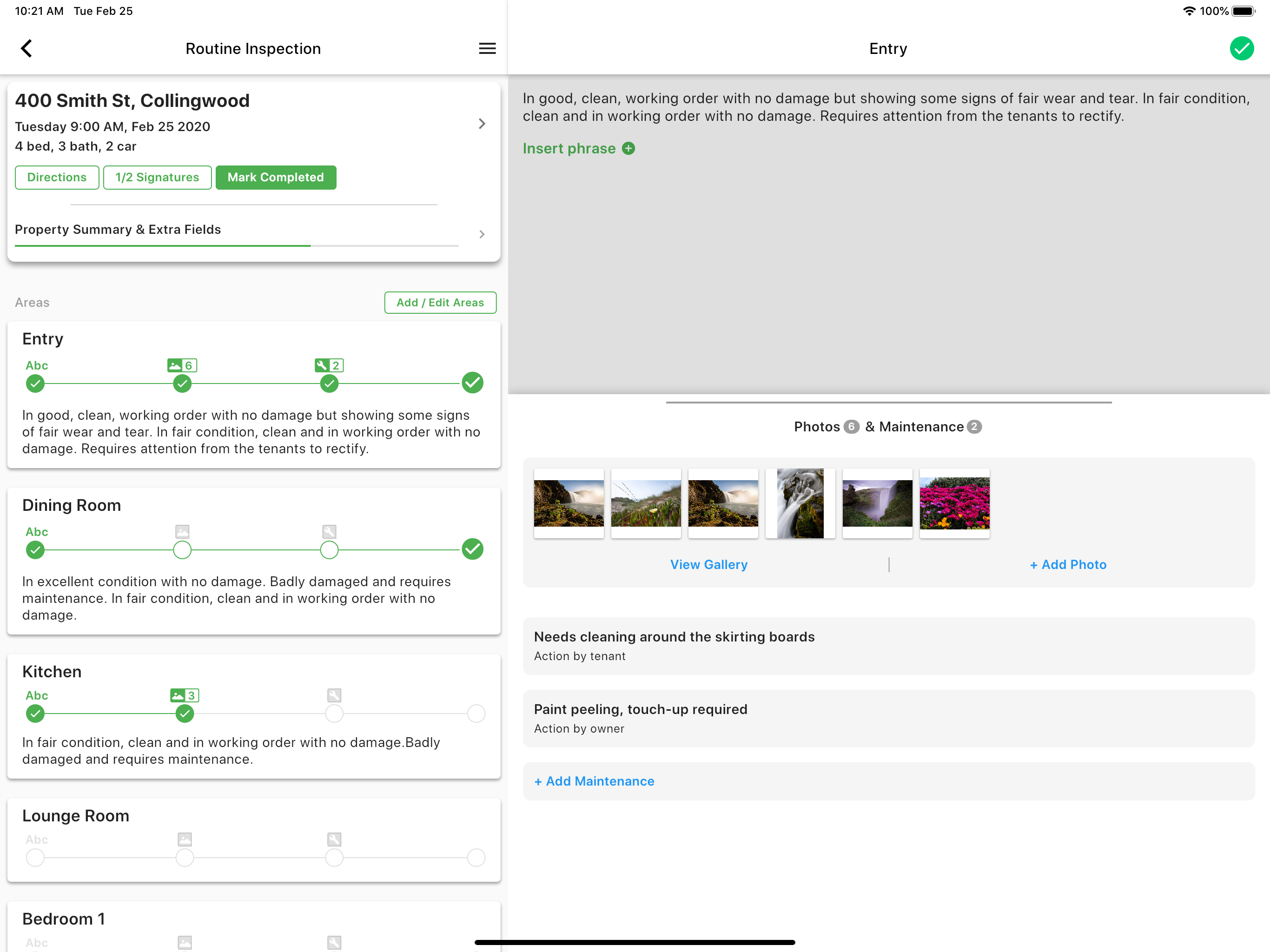Tap the Dining Room maintenance wrench icon
1270x952 pixels.
(x=329, y=531)
